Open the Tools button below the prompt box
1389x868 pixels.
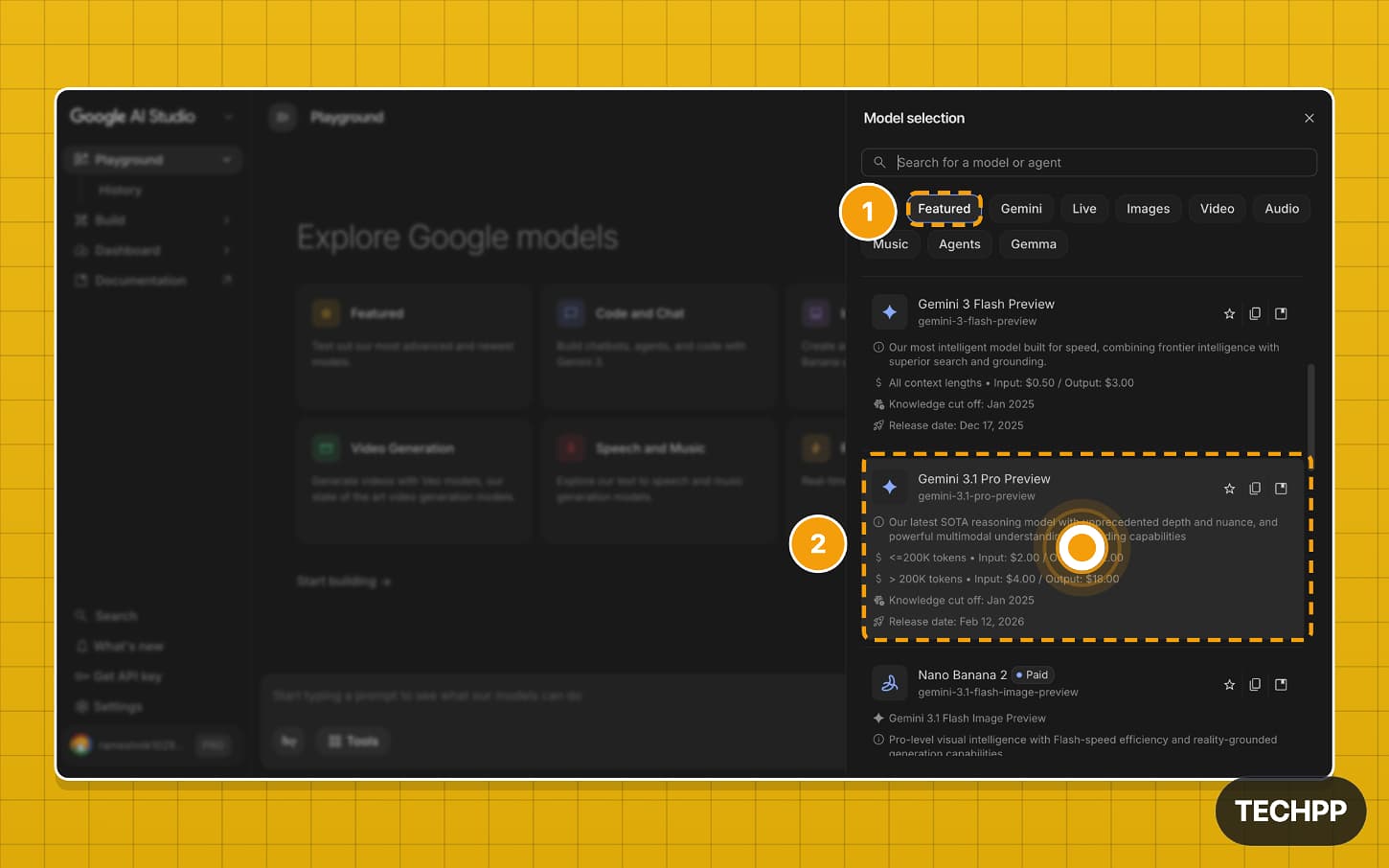pyautogui.click(x=353, y=741)
